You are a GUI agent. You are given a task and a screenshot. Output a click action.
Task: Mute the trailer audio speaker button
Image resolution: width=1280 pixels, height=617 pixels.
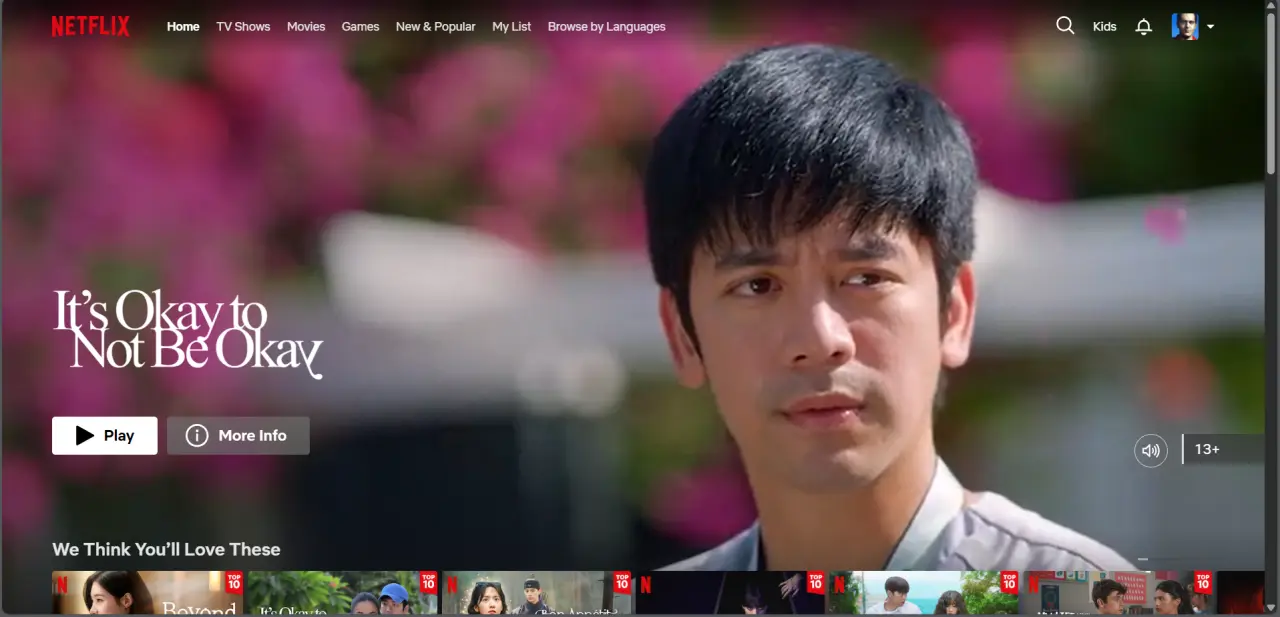pyautogui.click(x=1151, y=450)
